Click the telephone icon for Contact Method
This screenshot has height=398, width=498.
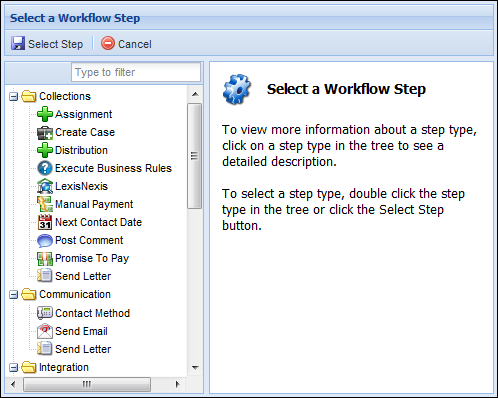click(x=45, y=313)
